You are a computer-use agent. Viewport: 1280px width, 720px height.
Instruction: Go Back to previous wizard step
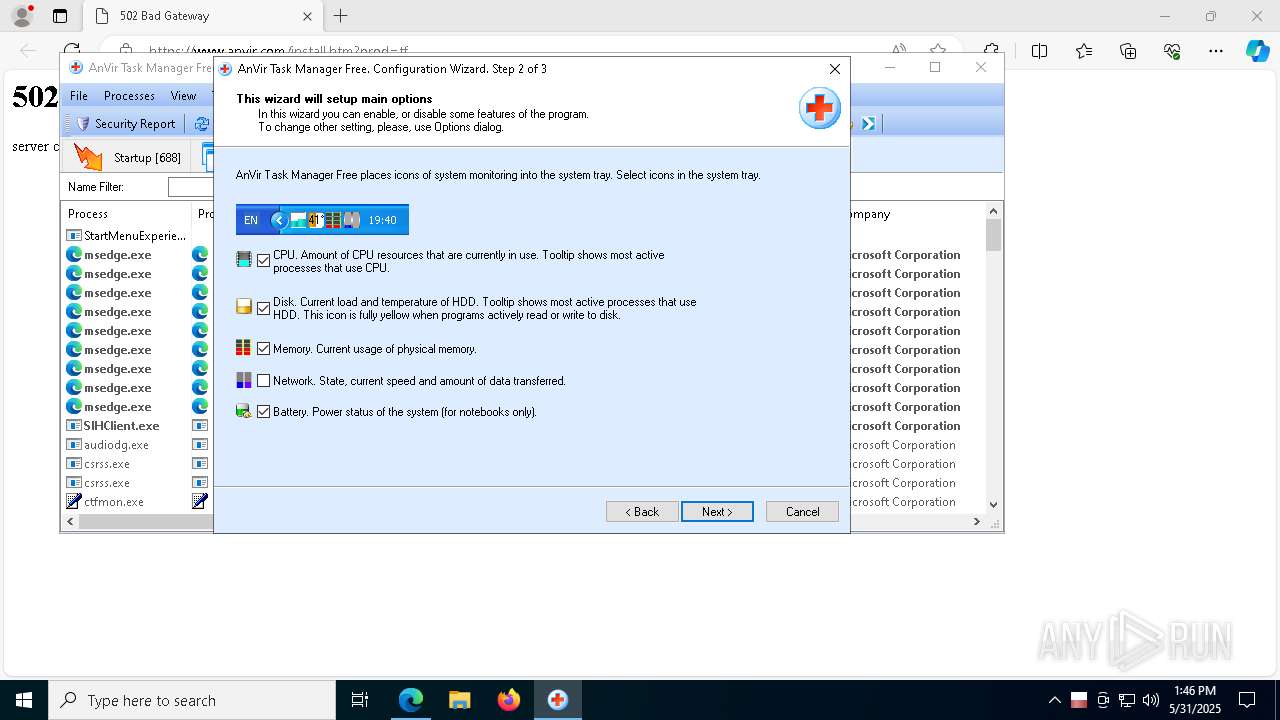642,511
